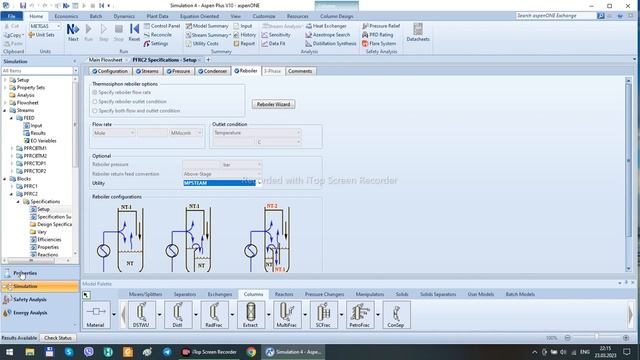
Task: Open the Dynamics ribbon tab
Action: click(124, 16)
